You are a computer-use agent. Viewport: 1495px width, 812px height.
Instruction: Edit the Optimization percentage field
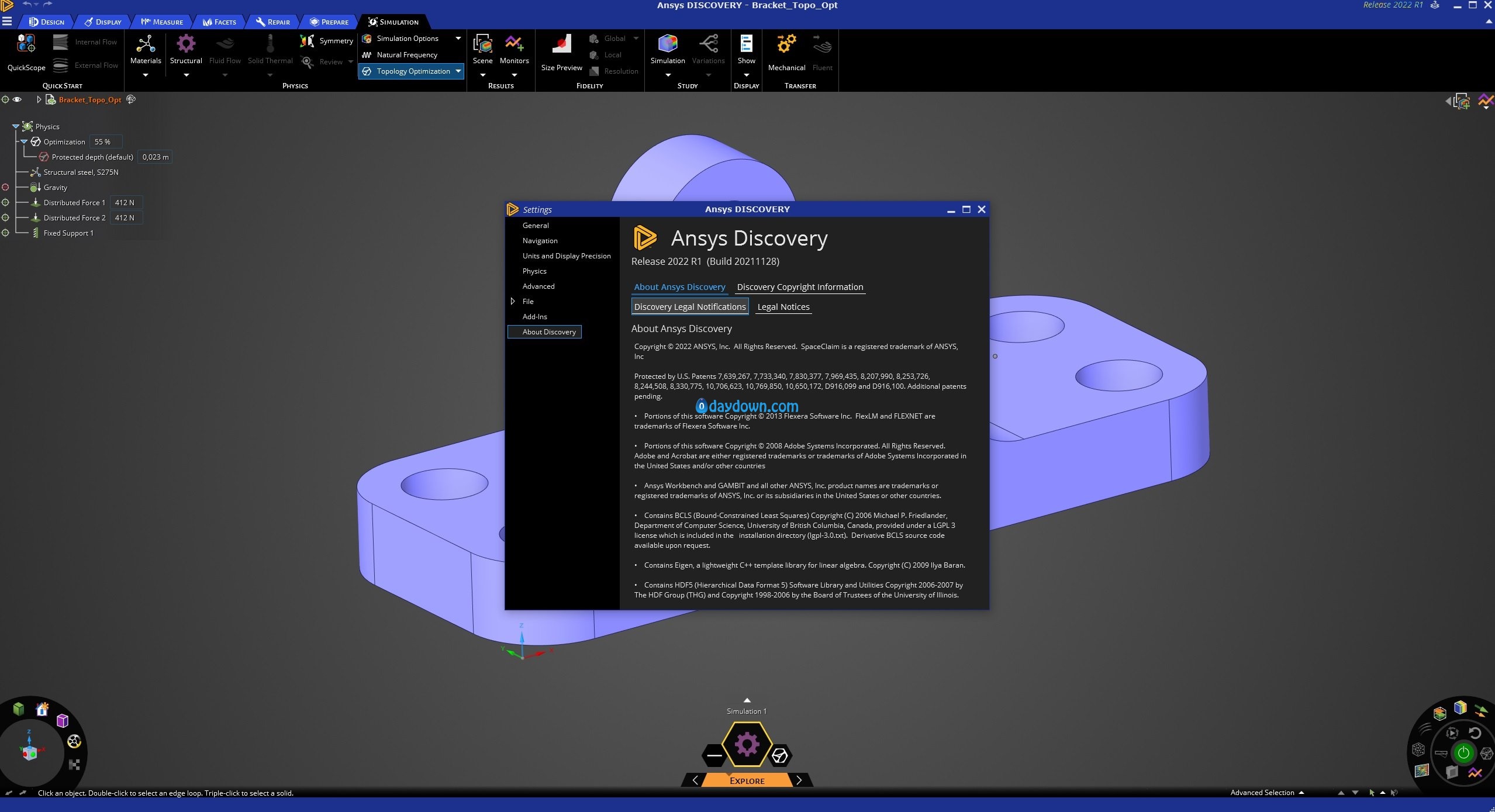106,142
